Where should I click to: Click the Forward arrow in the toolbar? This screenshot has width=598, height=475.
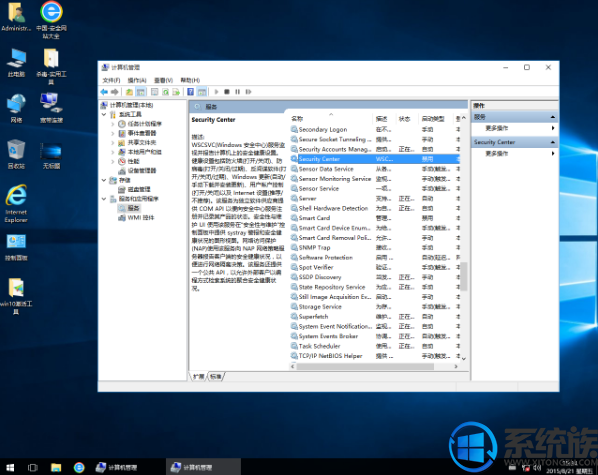pos(114,92)
